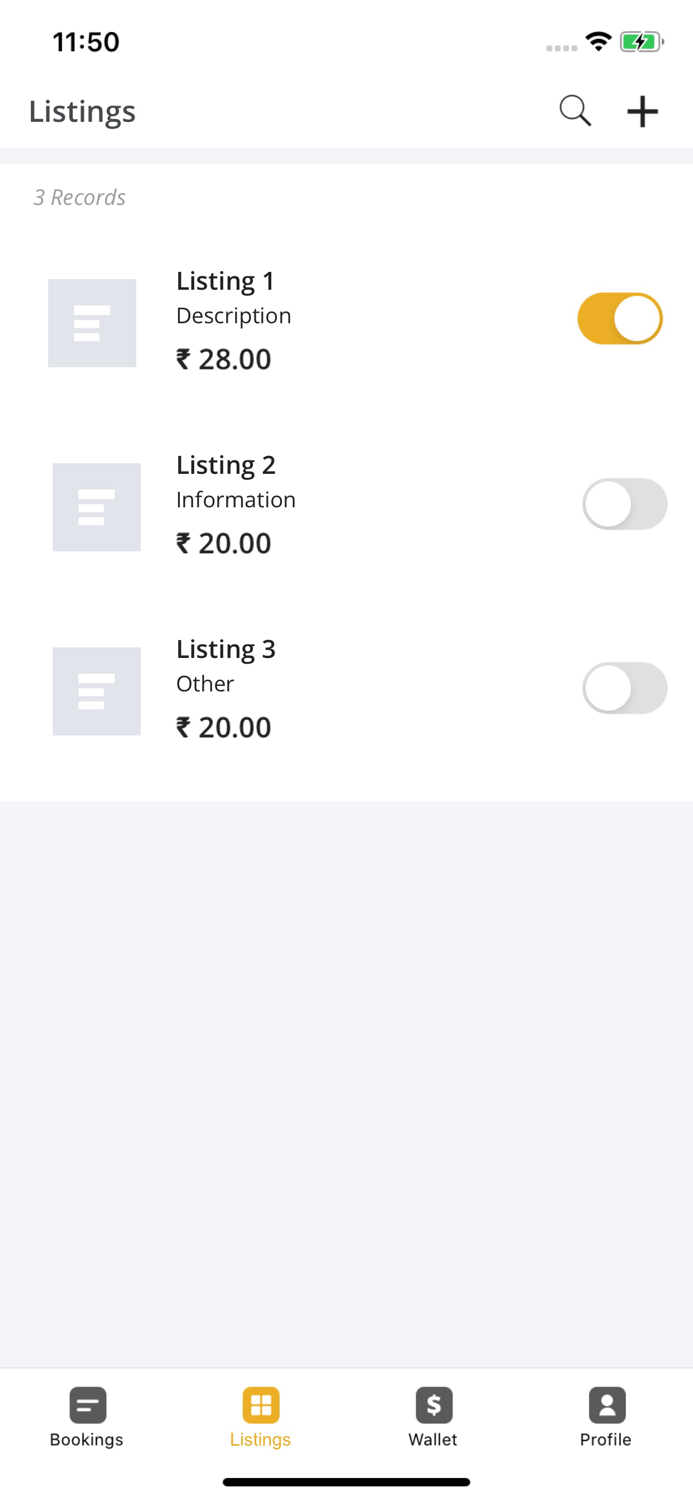This screenshot has height=1500, width=693.
Task: Tap the Listings grid icon in navigation
Action: click(260, 1406)
